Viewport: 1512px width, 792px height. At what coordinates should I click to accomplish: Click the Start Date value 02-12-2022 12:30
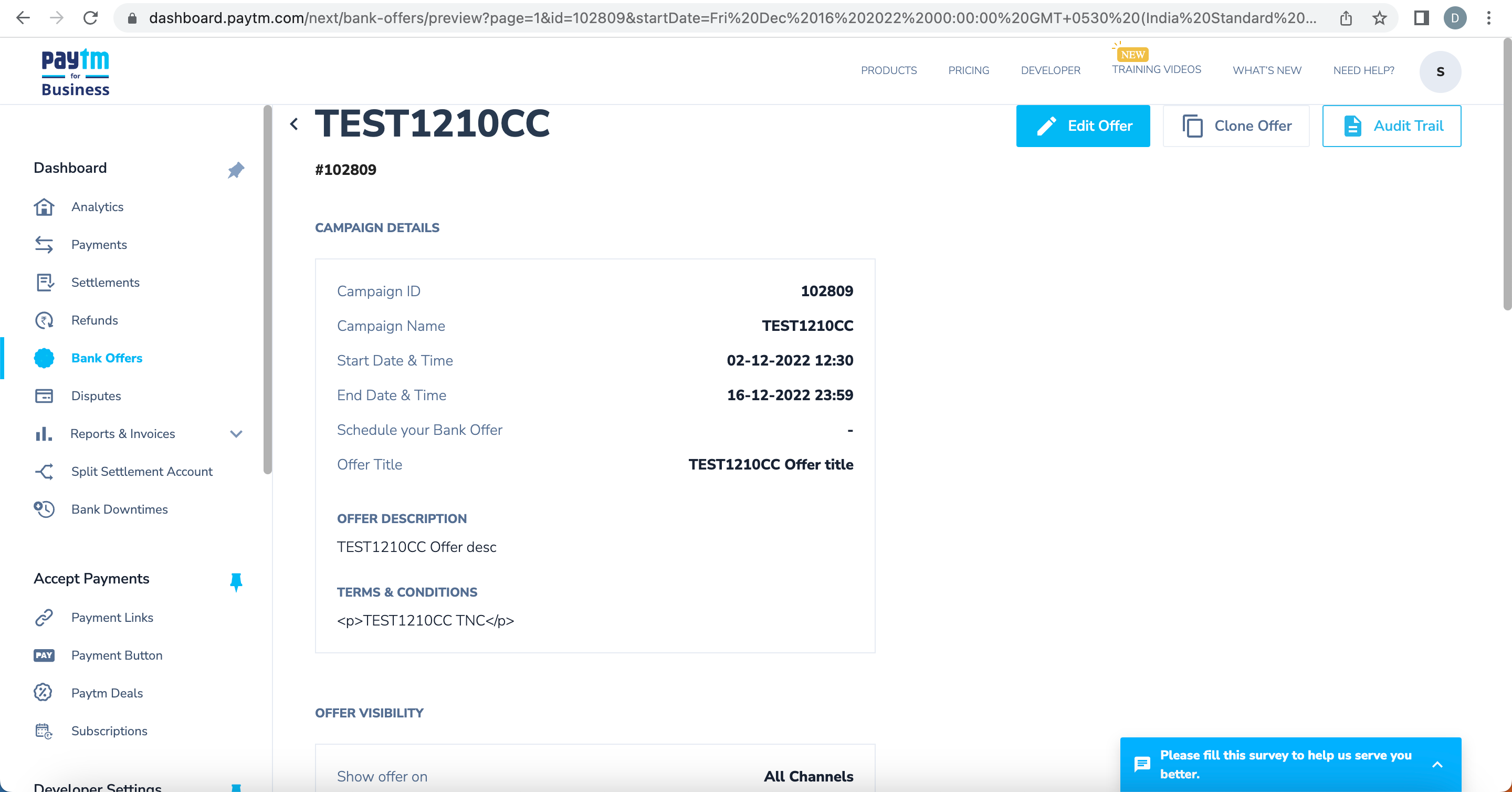coord(790,360)
